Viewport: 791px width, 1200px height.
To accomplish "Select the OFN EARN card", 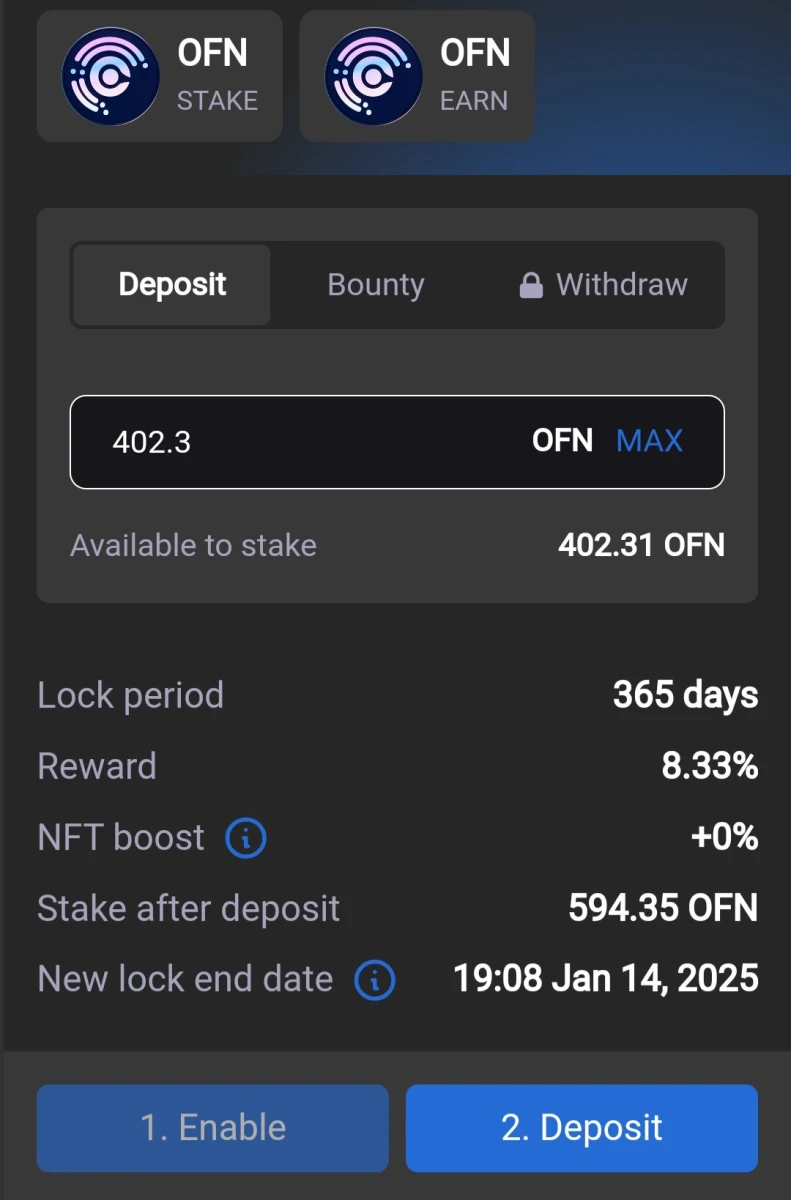I will coord(417,76).
